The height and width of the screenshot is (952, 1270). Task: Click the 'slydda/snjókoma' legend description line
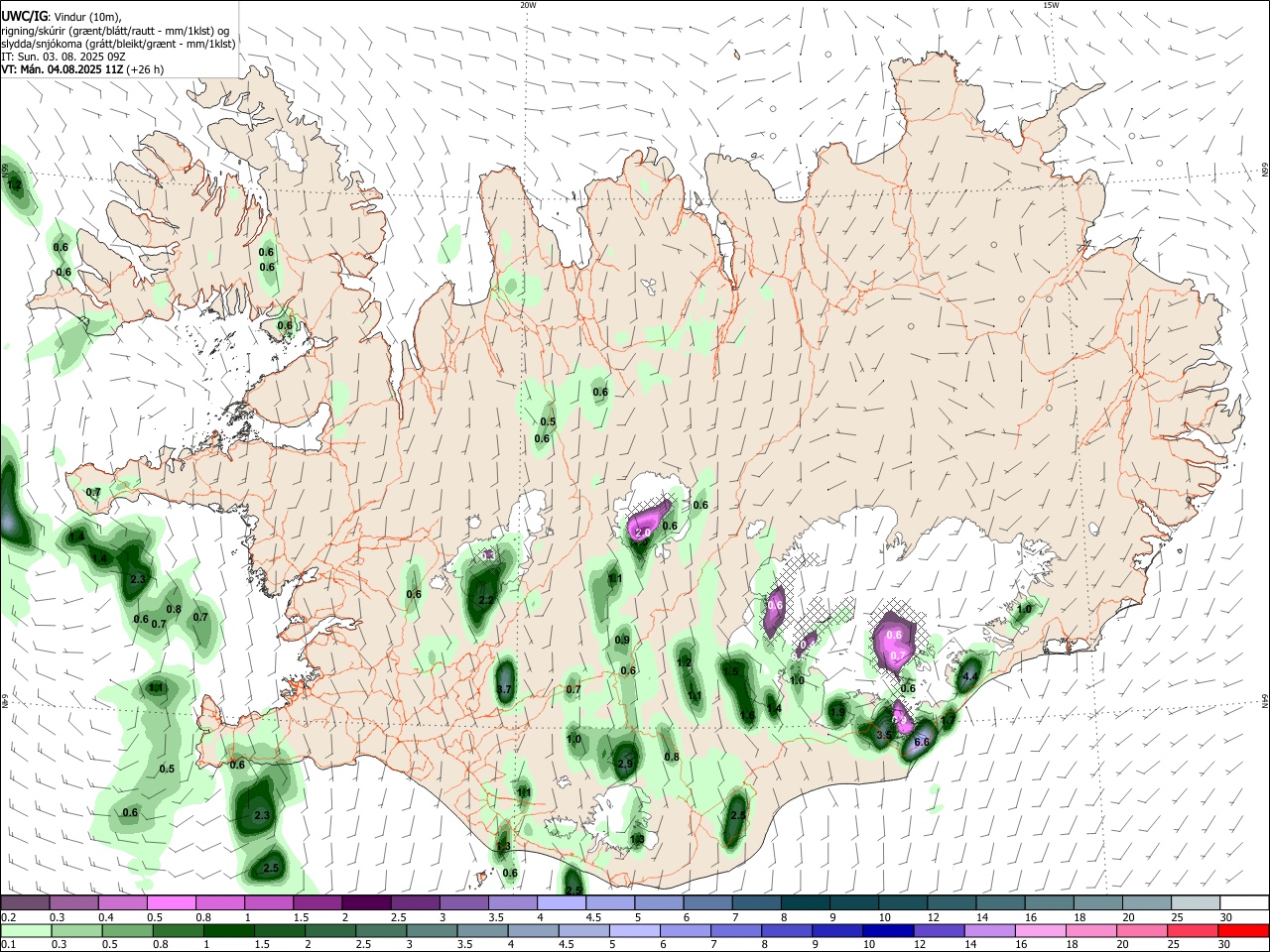tap(118, 44)
